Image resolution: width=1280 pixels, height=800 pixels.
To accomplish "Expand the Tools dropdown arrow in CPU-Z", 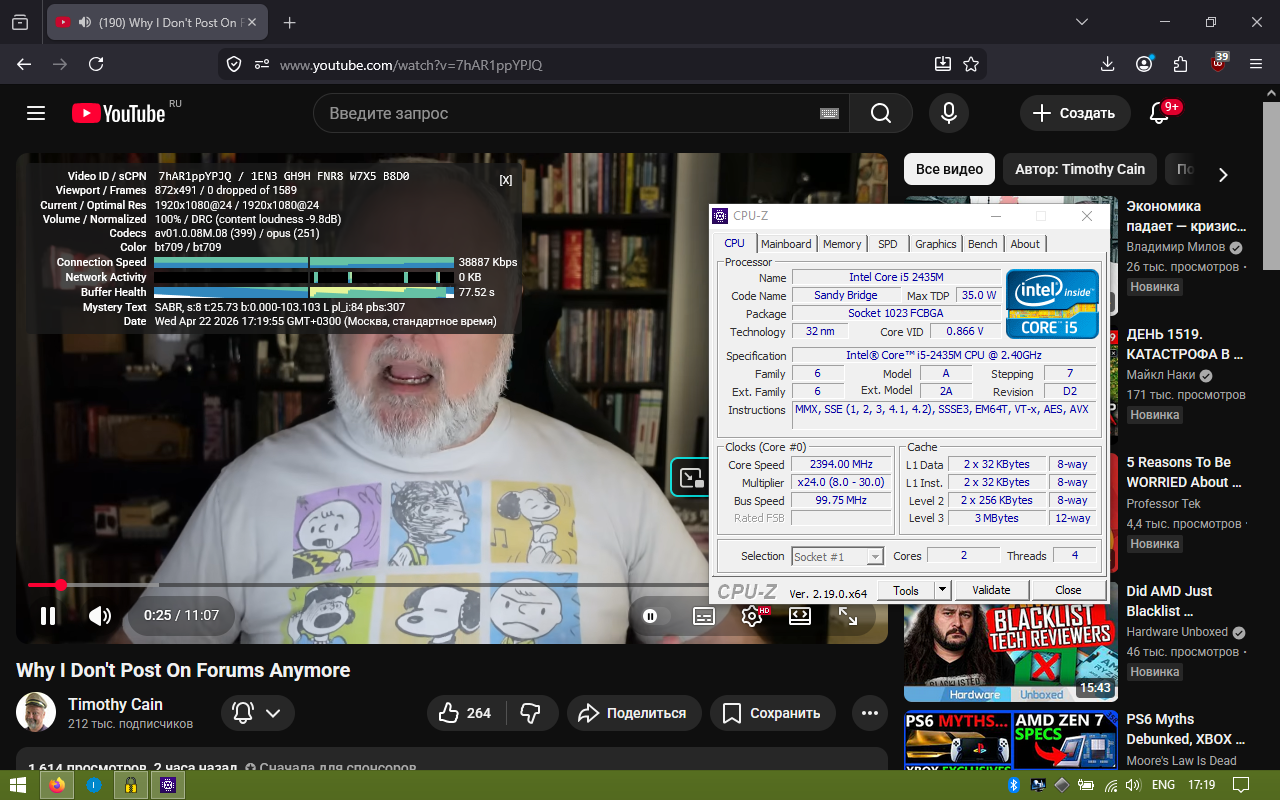I will [x=942, y=590].
